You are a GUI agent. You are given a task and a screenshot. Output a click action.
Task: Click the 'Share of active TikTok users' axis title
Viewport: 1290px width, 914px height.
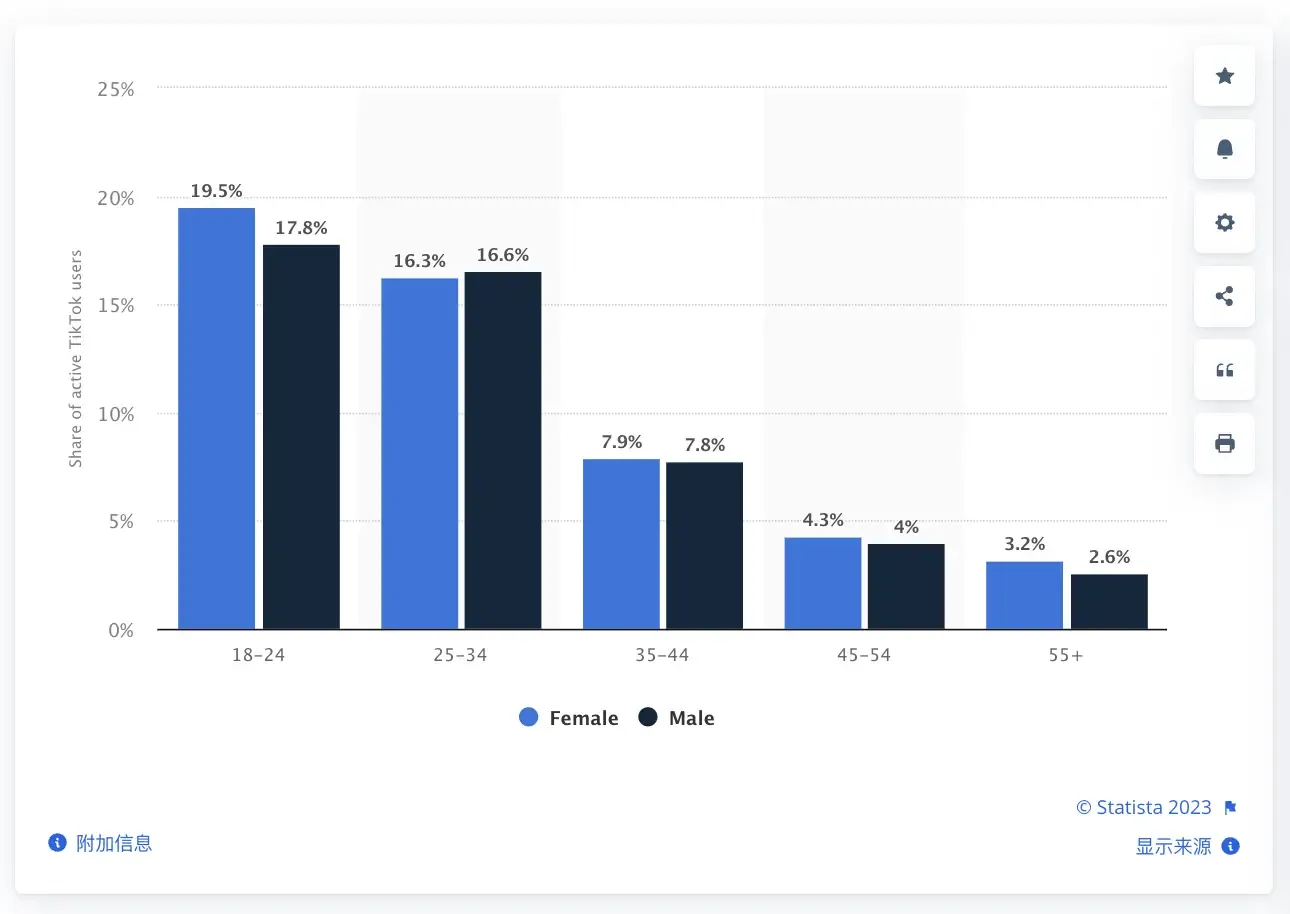(76, 359)
